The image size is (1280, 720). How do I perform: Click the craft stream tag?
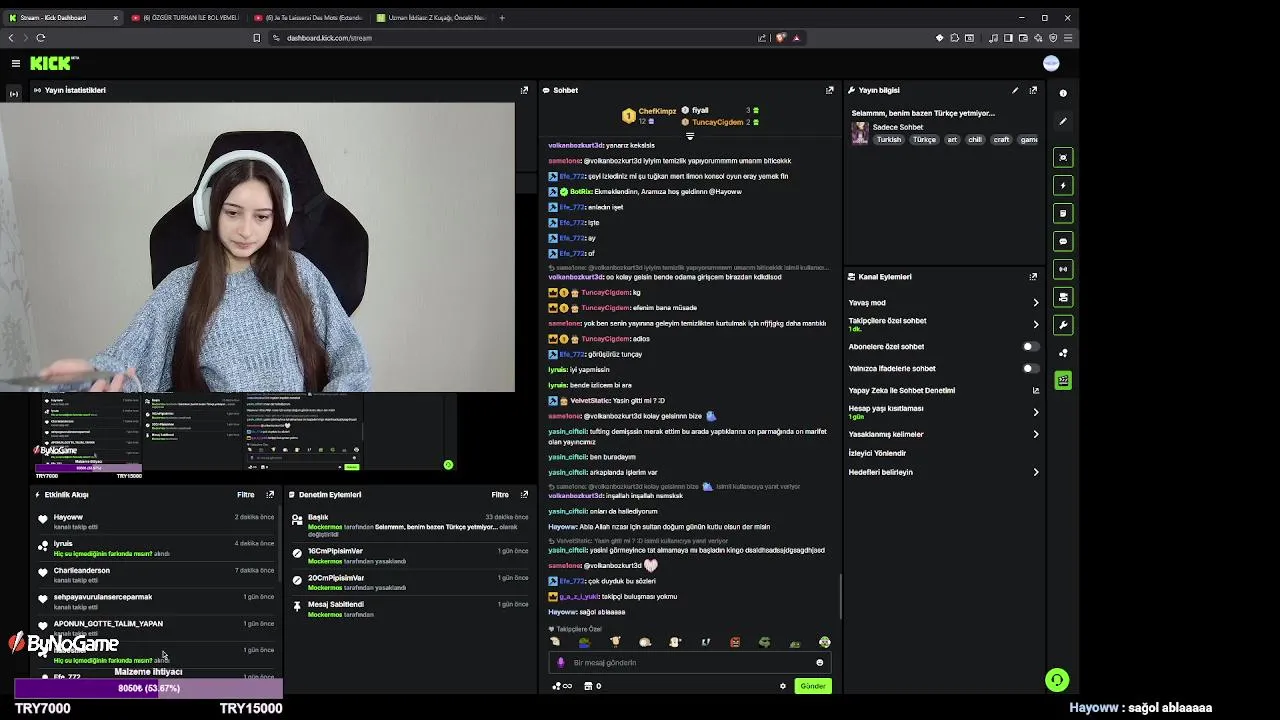point(1001,140)
